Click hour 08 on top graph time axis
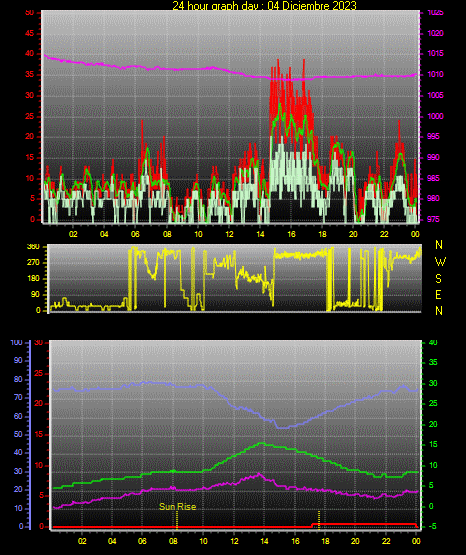466x555 pixels. 167,234
